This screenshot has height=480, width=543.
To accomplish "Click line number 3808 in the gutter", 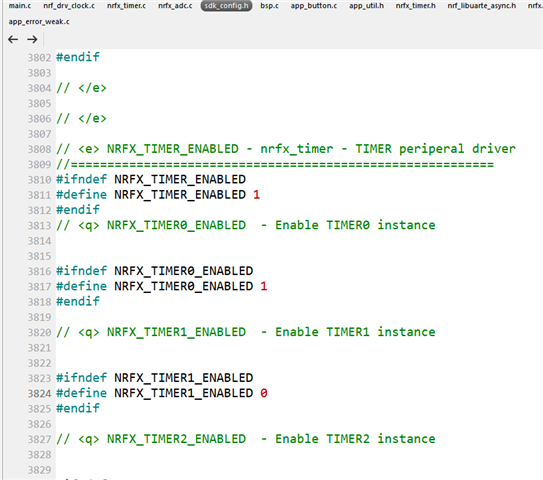I will click(39, 149).
